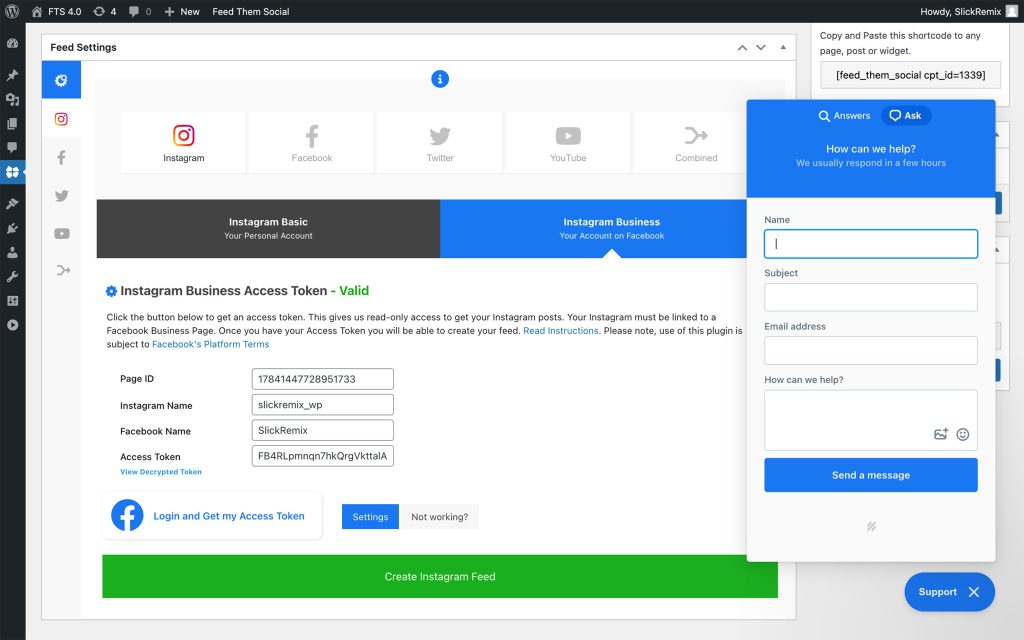
Task: Open the Posts pin icon in sidebar
Action: [12, 75]
